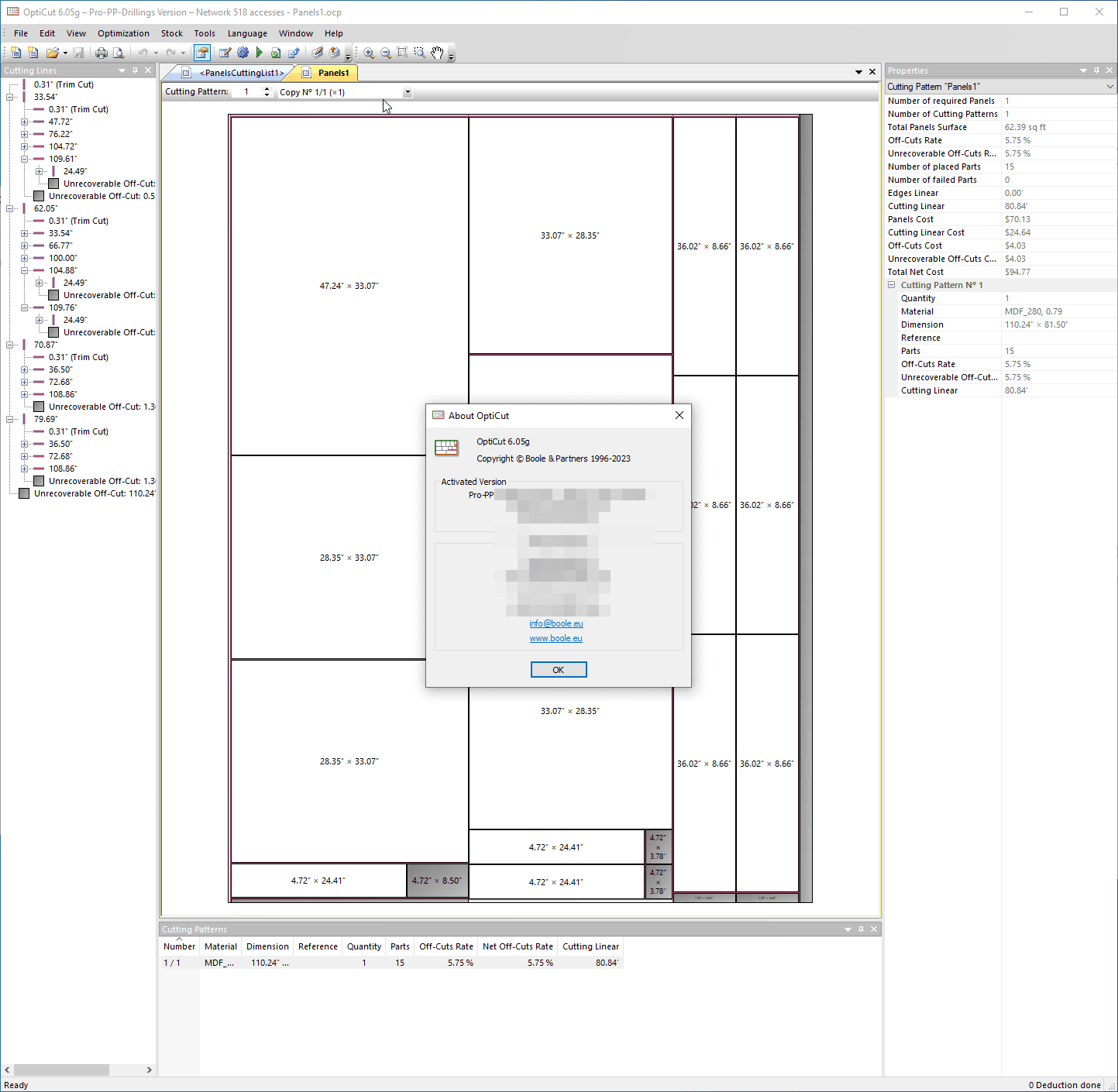Switch to the PanelsCuttingList1 tab
This screenshot has height=1092, width=1118.
point(240,73)
